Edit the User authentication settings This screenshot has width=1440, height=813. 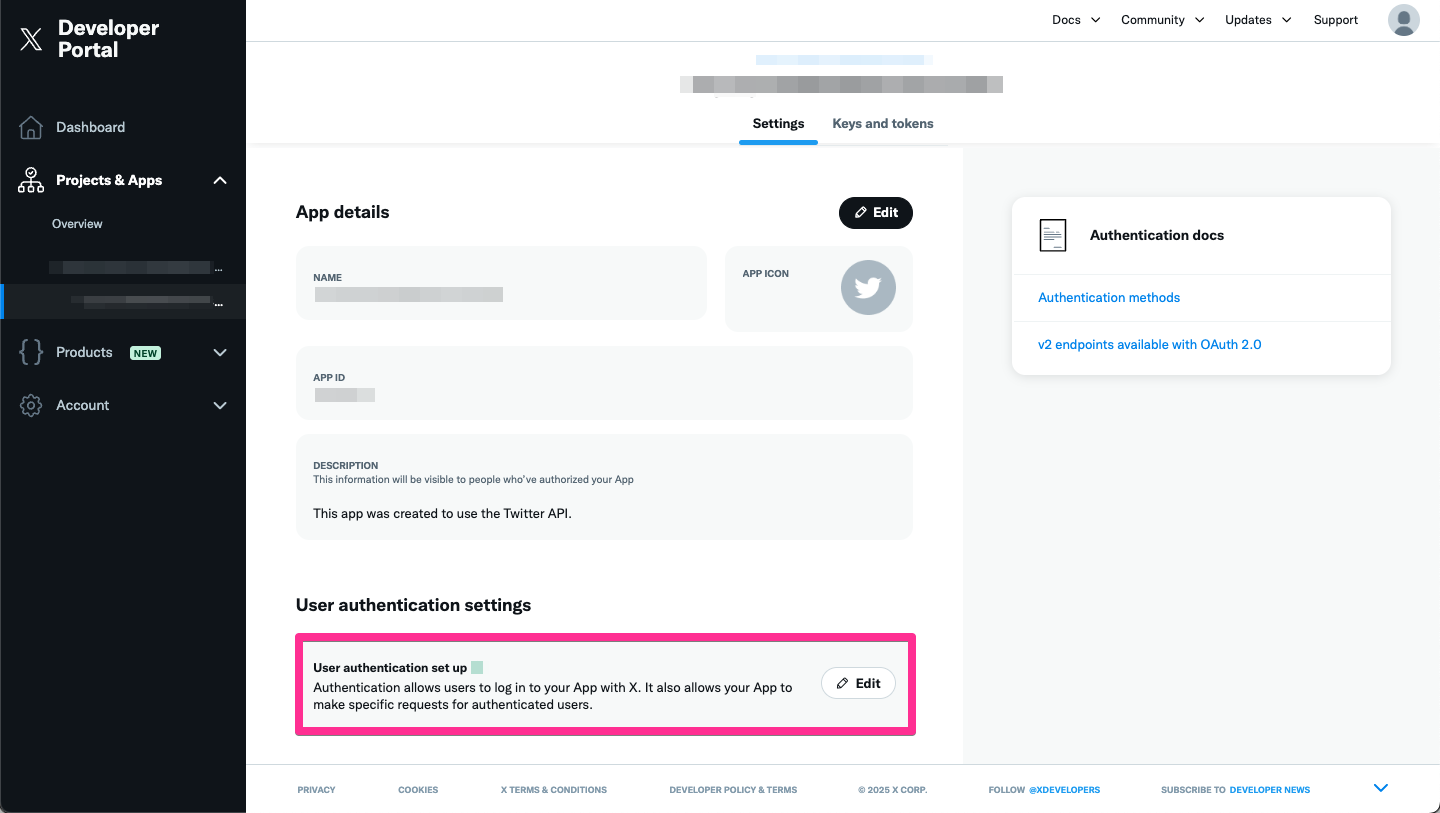pos(858,683)
